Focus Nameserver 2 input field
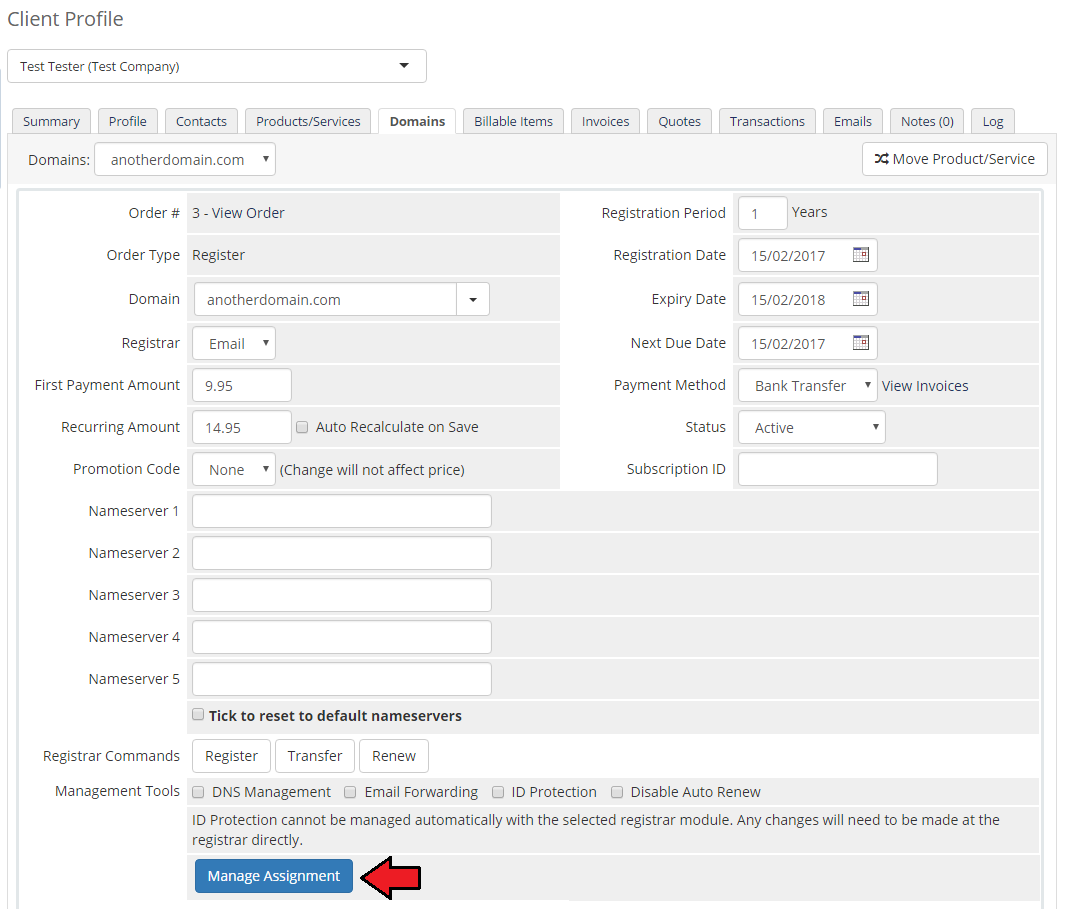 [x=342, y=553]
